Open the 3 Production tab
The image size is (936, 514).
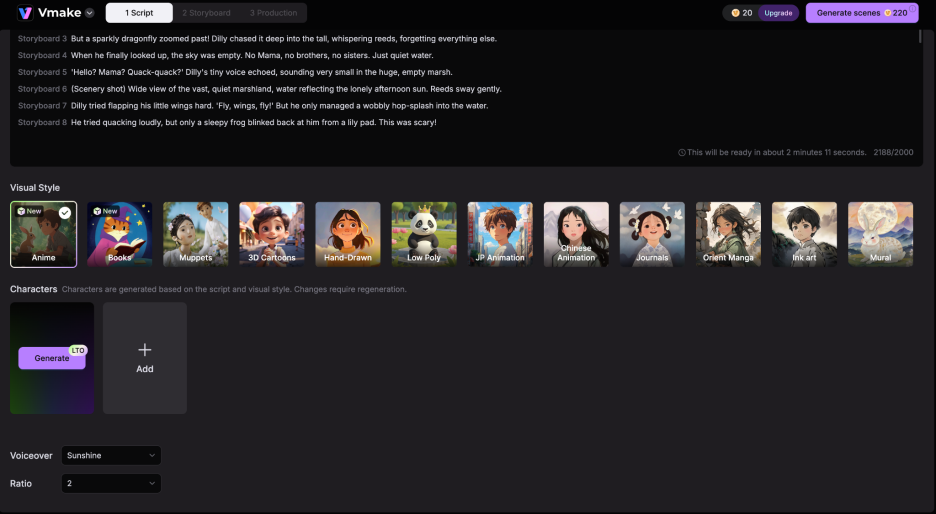(x=274, y=13)
